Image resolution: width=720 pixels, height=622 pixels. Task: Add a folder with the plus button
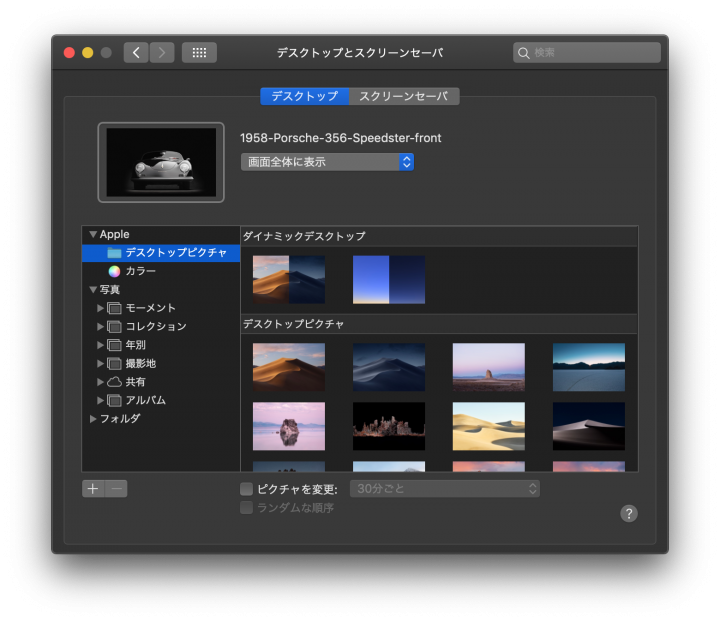[93, 489]
